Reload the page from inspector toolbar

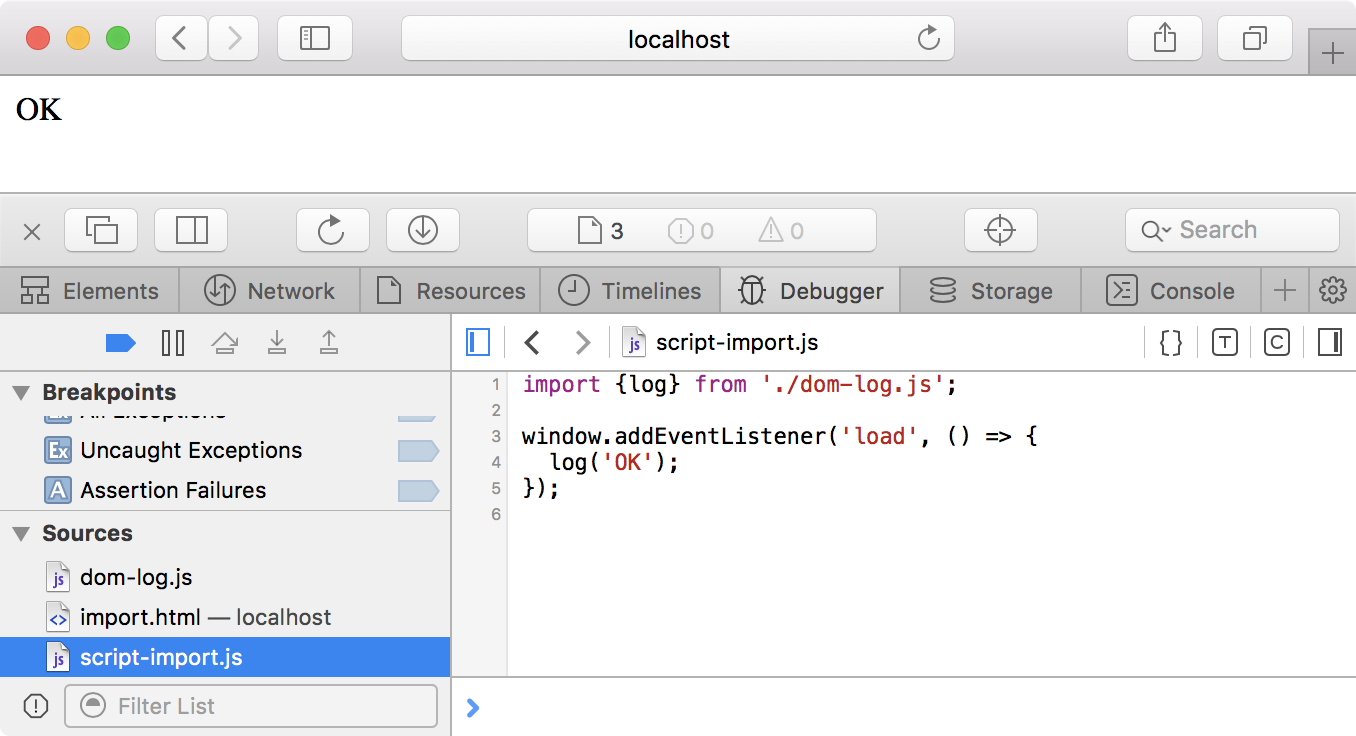point(332,231)
